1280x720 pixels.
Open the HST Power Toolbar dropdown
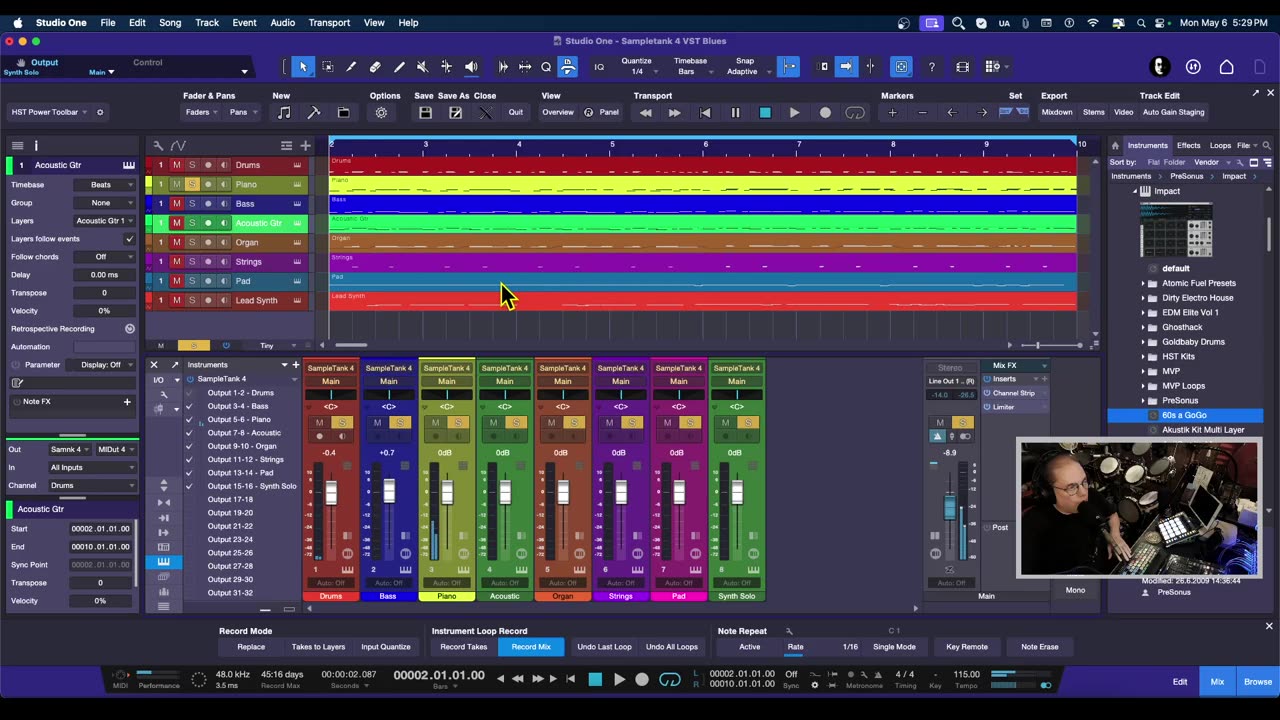pyautogui.click(x=49, y=112)
